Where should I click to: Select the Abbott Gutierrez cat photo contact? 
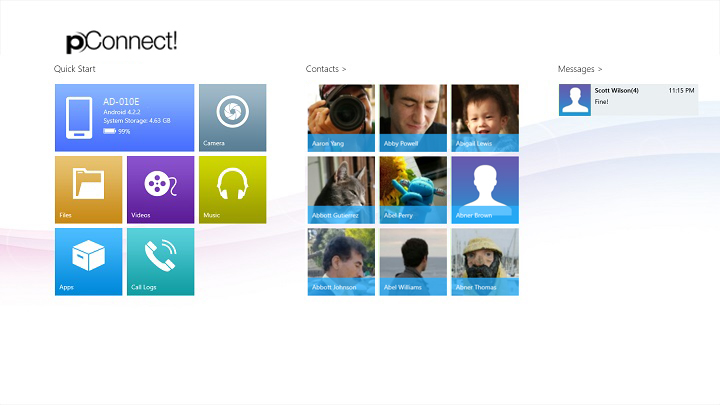coord(341,190)
